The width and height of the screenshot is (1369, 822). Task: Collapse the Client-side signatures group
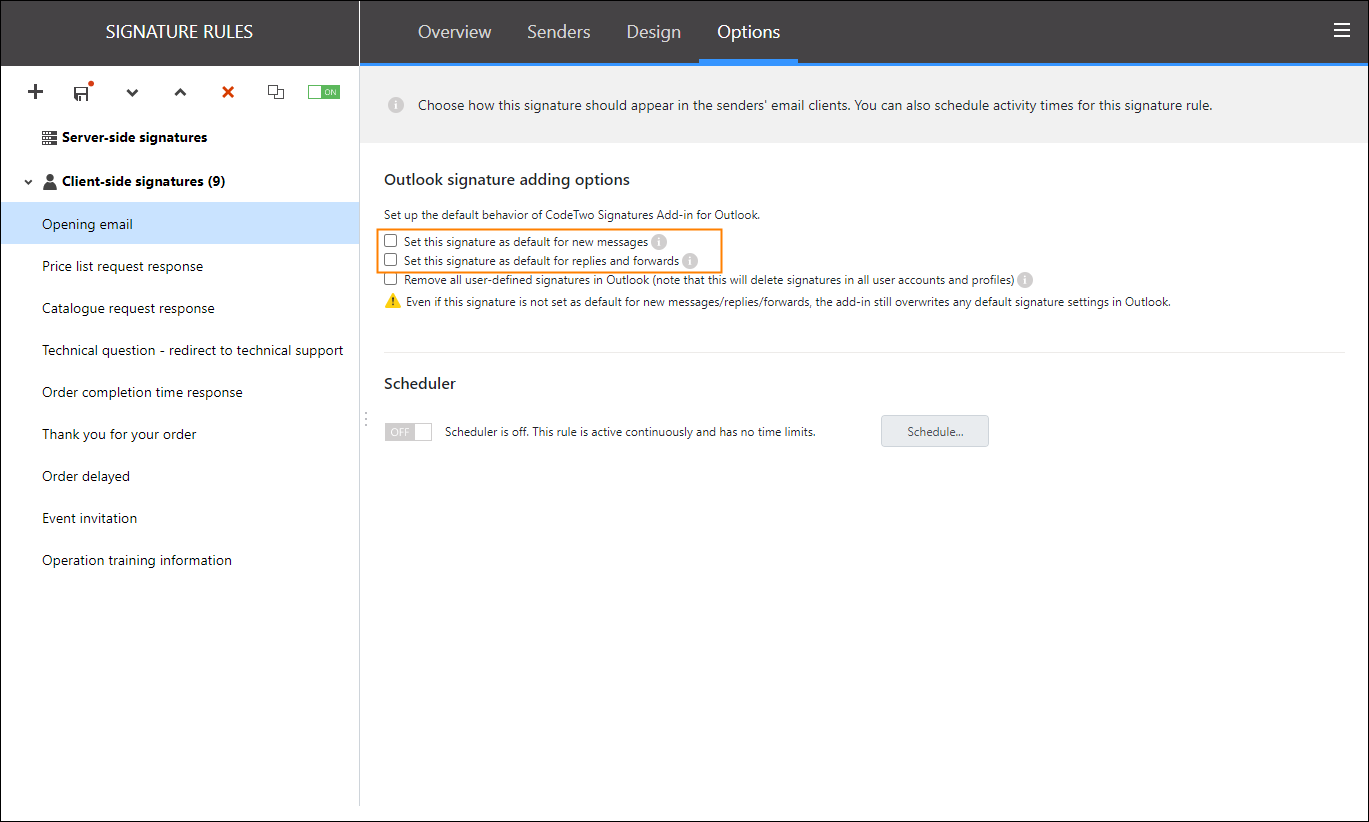28,182
